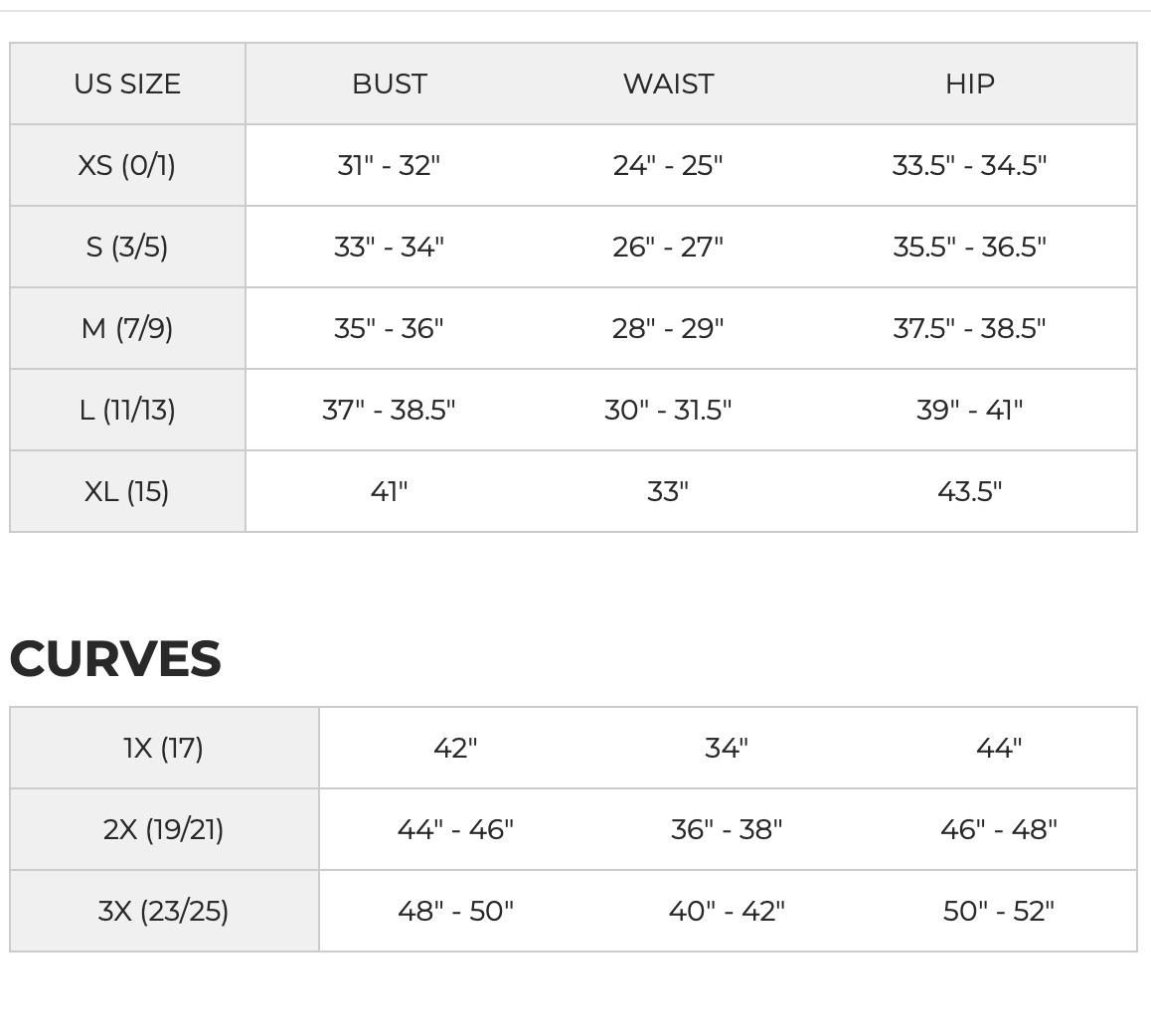This screenshot has width=1151, height=1036.
Task: Click the L (11/13) size cell
Action: pos(127,410)
